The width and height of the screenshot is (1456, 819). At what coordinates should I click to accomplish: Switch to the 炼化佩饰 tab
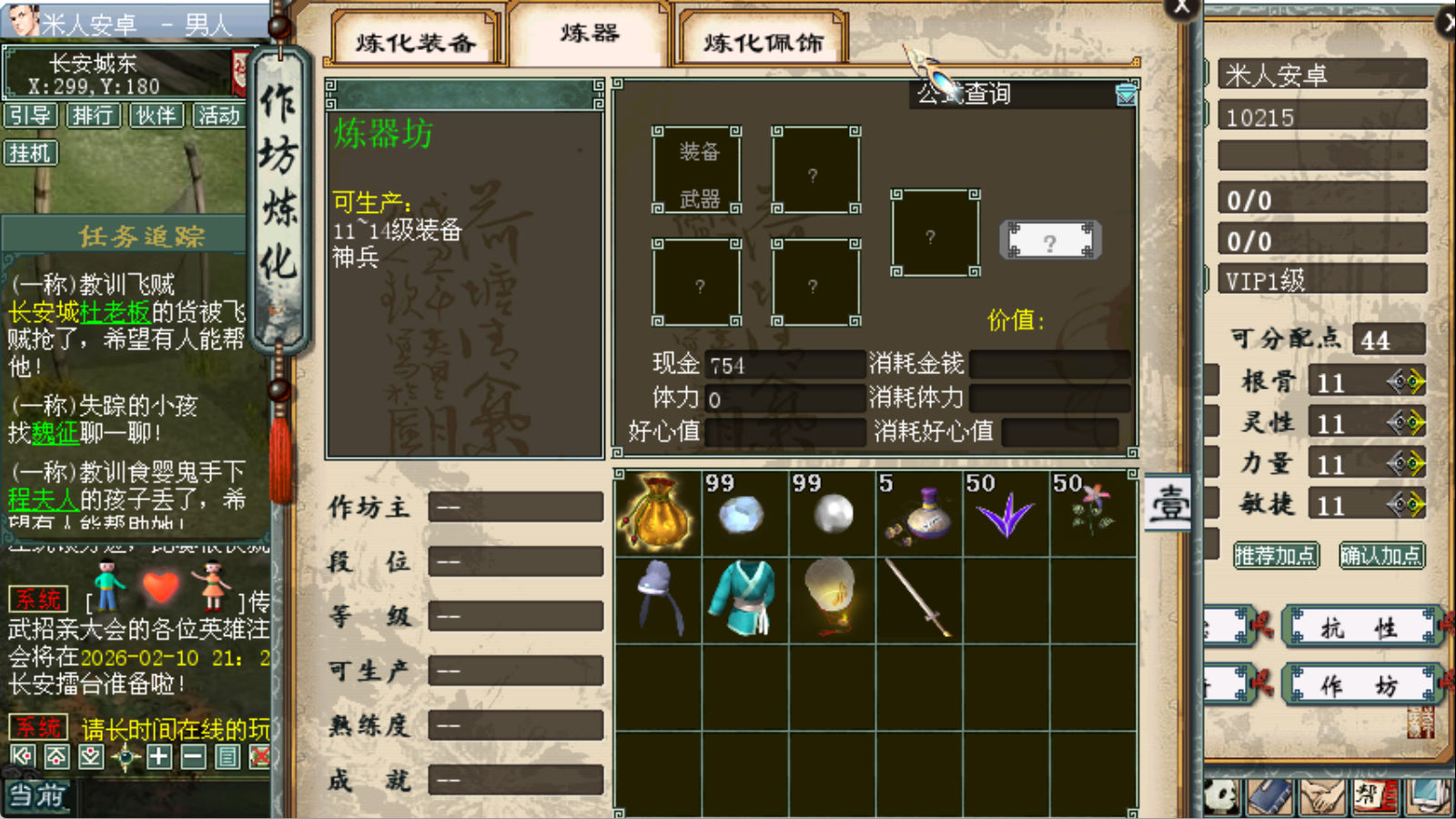763,42
